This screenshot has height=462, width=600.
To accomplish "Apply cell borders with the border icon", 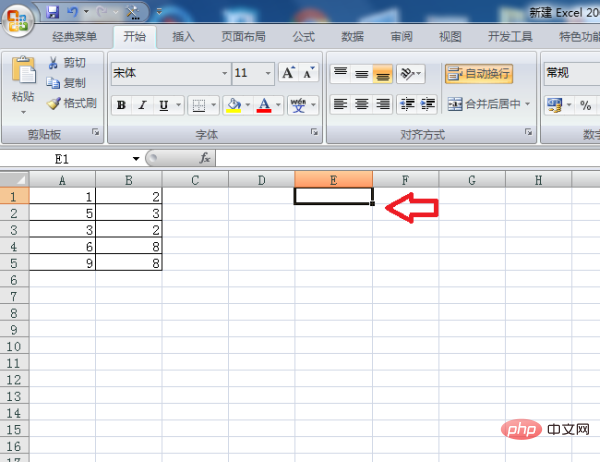I will [x=199, y=105].
